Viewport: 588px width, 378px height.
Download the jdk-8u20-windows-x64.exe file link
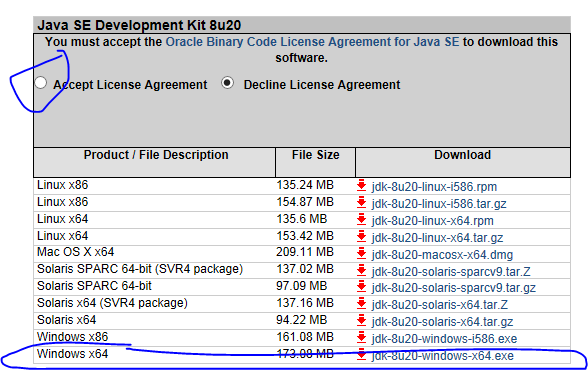tap(442, 356)
